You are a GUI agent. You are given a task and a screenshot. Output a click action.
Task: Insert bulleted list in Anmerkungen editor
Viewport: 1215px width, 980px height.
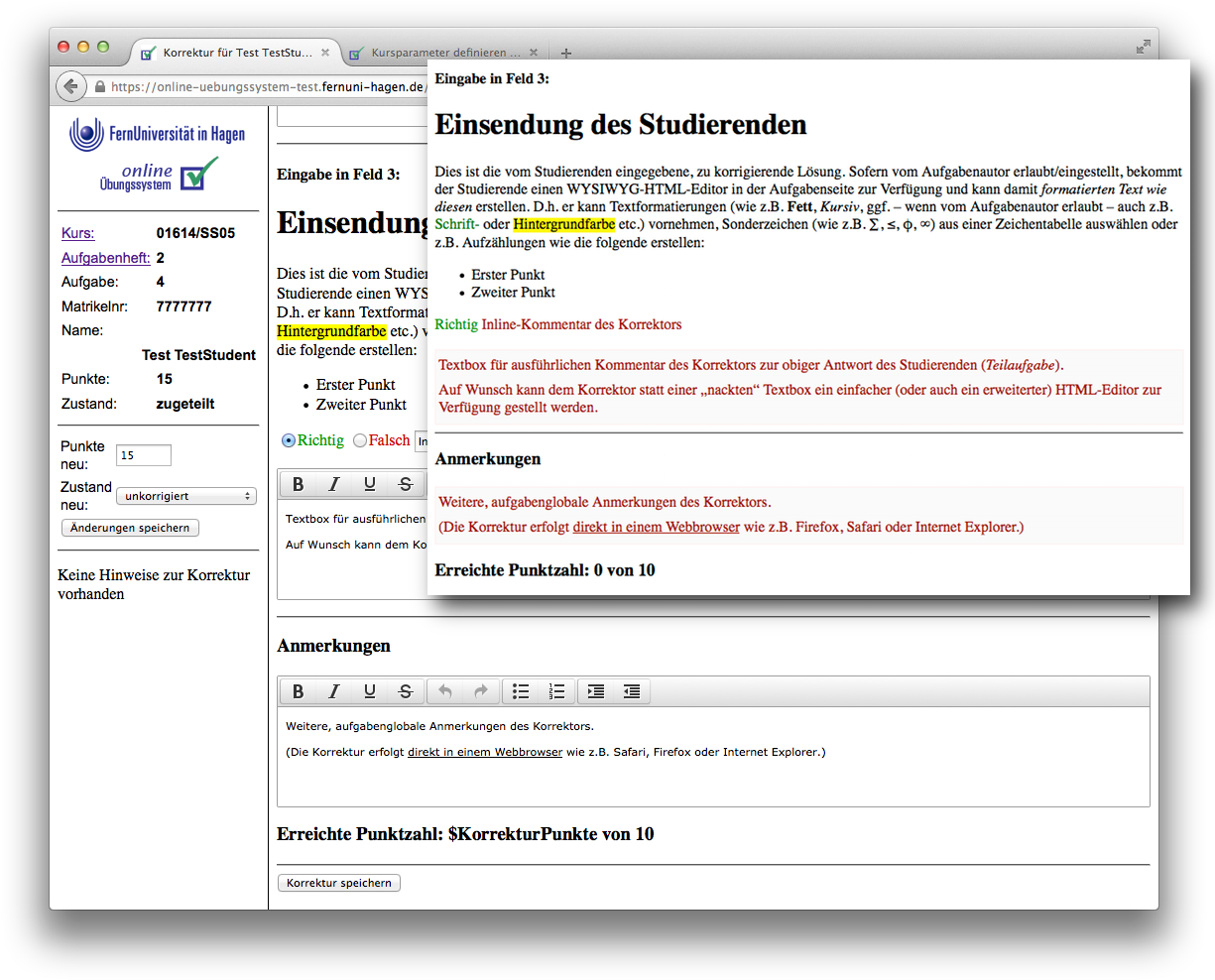[x=521, y=691]
